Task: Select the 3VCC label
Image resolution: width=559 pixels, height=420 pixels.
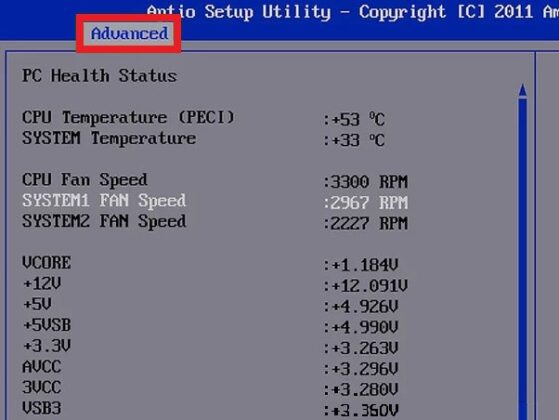Action: [x=42, y=388]
